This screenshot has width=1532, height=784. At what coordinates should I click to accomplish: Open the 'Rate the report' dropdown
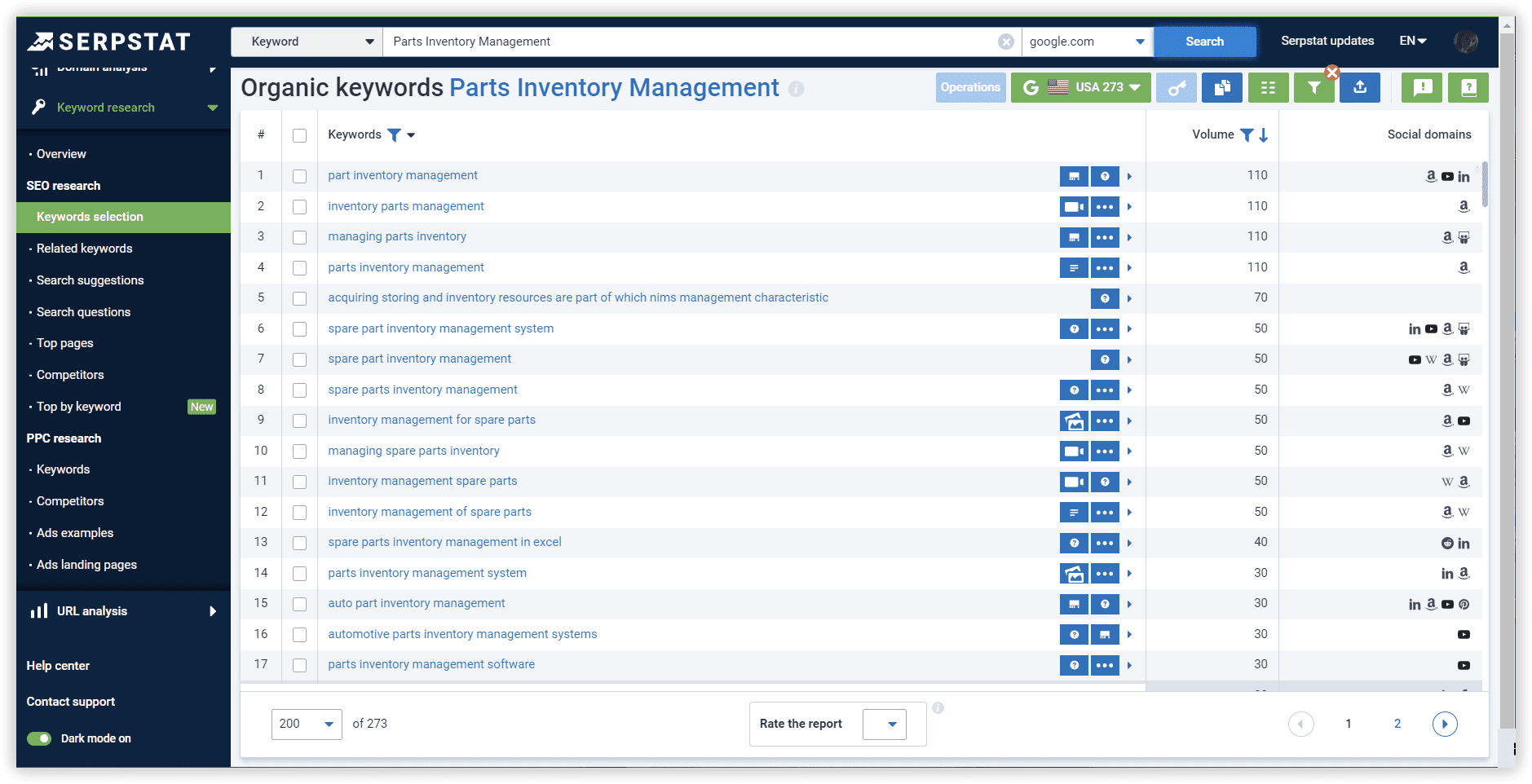(885, 724)
